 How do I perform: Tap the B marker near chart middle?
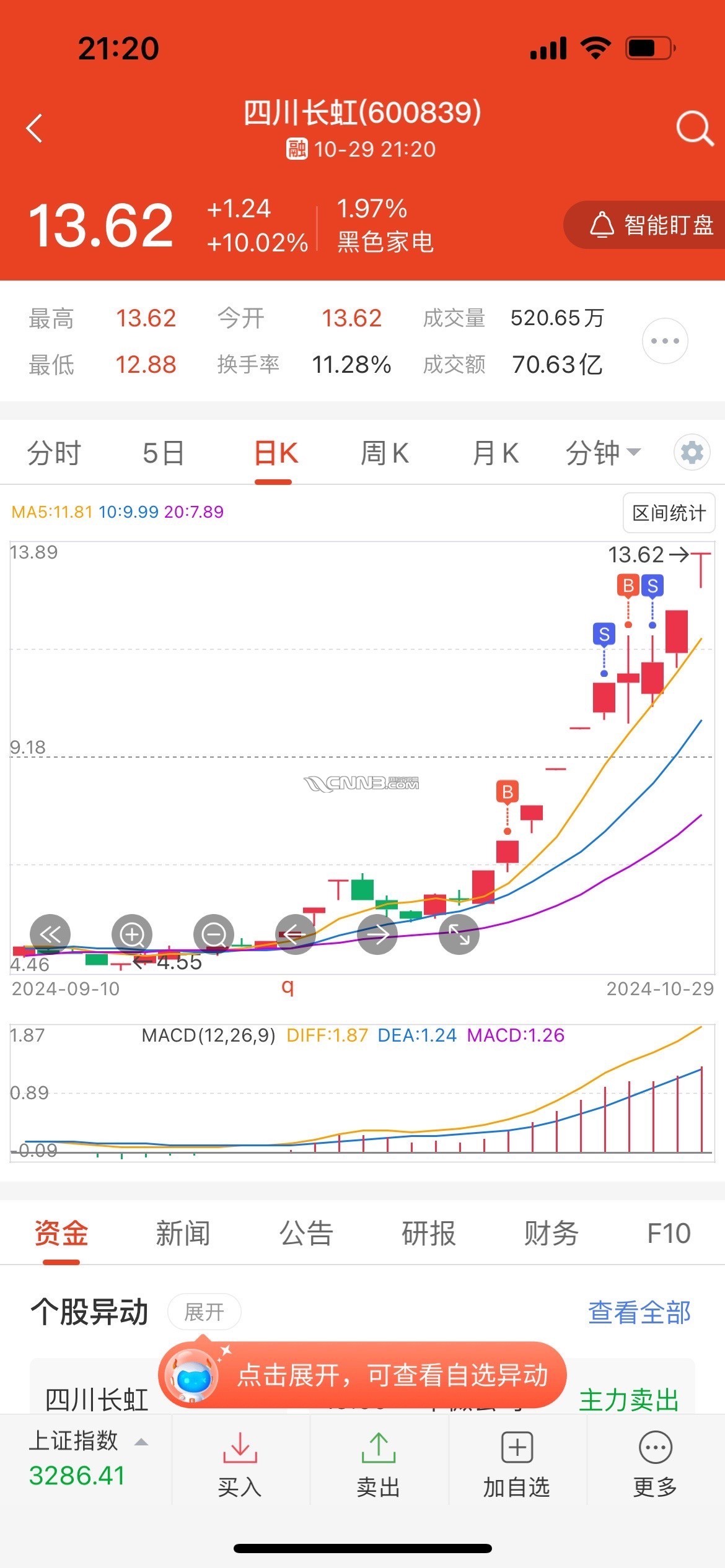pyautogui.click(x=507, y=792)
